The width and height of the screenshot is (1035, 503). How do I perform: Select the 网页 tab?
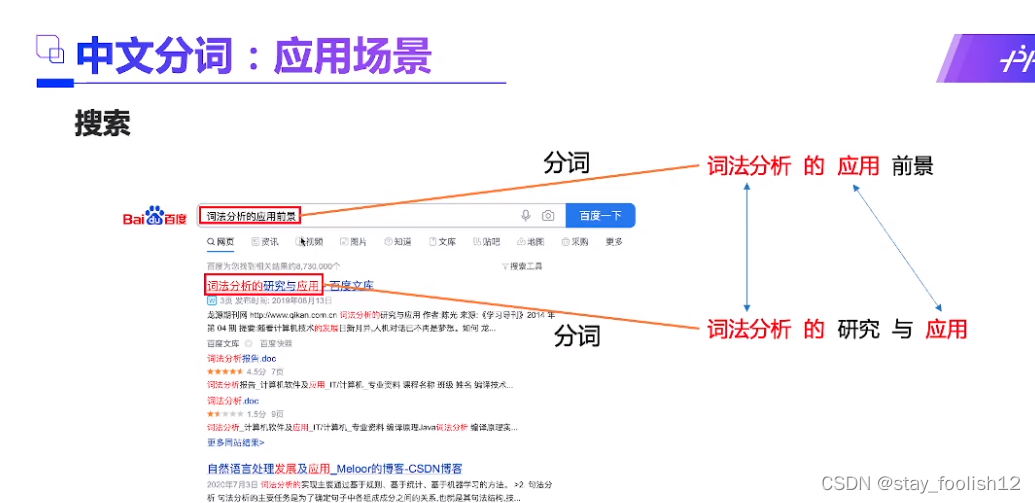pos(220,242)
